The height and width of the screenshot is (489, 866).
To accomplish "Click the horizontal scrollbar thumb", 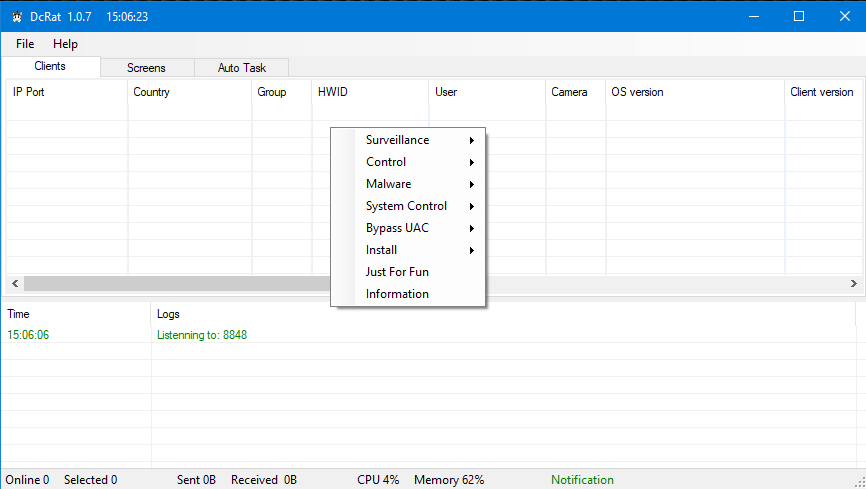I will coord(177,283).
